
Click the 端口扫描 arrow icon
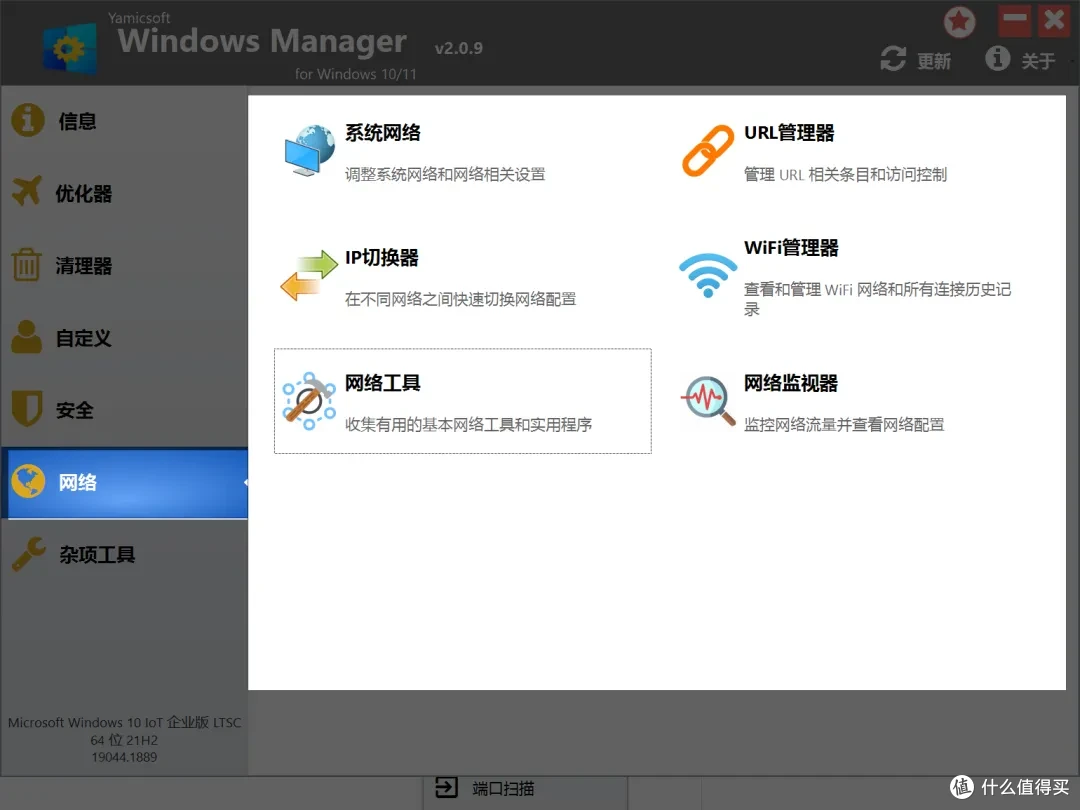click(446, 787)
